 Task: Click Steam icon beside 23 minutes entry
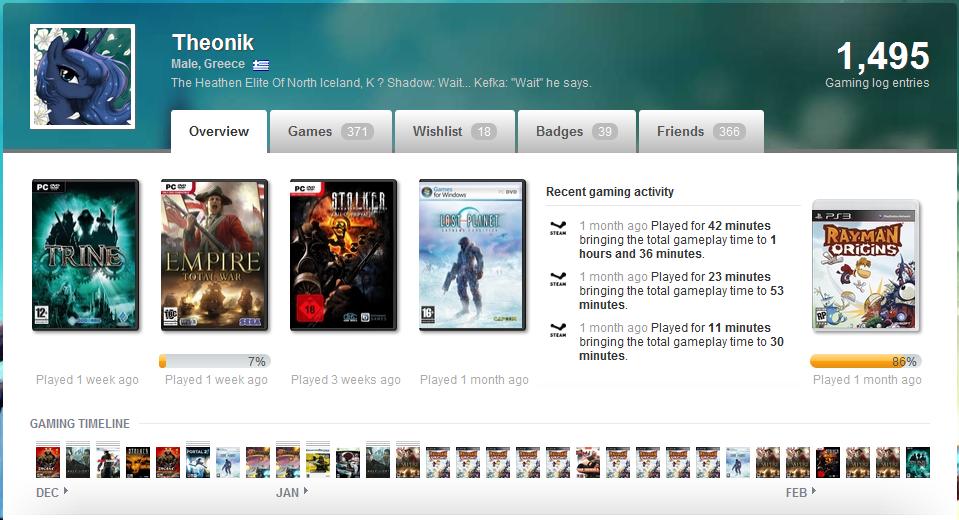[558, 279]
